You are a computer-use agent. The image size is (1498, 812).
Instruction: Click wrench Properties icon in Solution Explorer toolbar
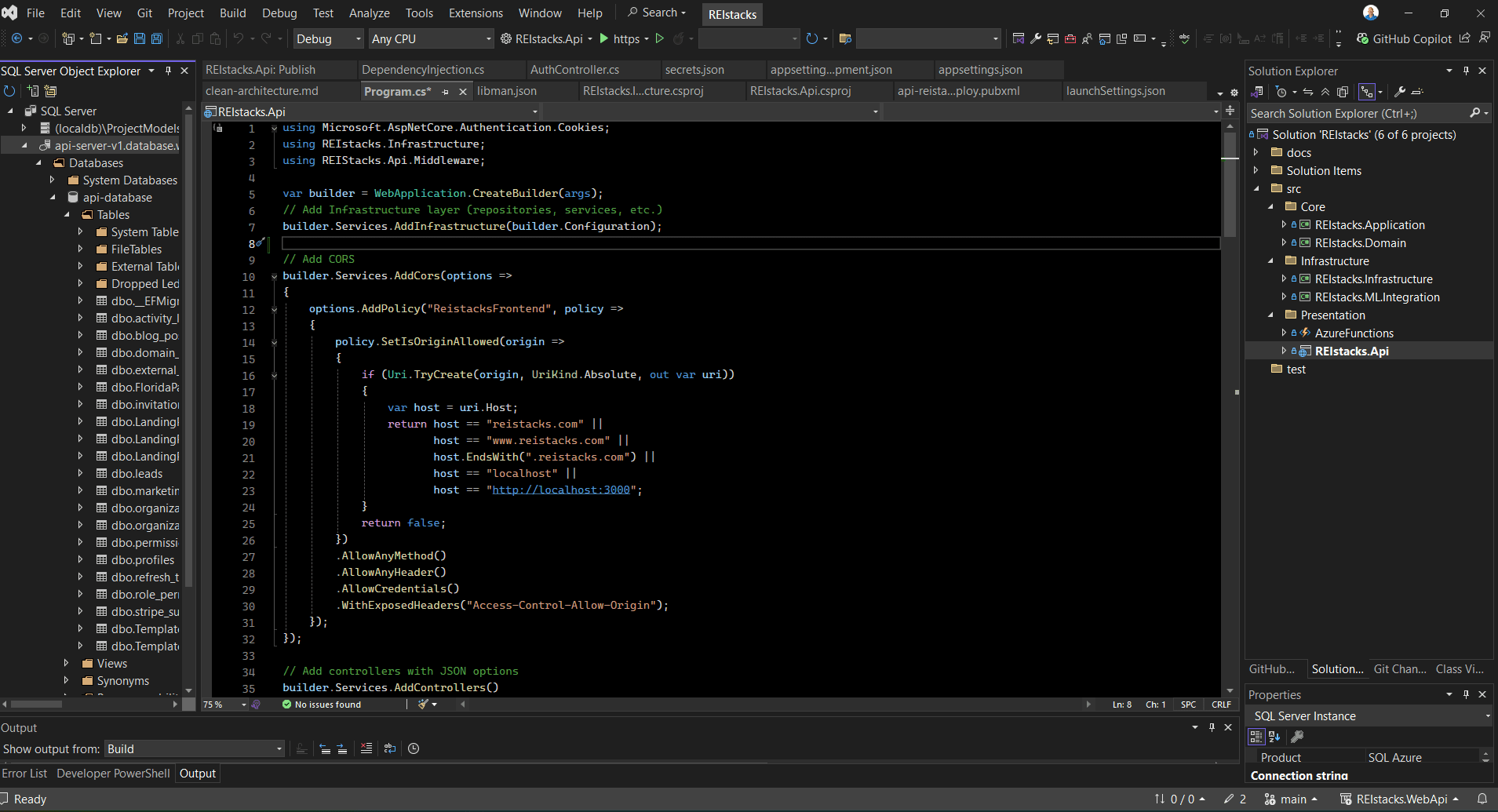coord(1399,92)
